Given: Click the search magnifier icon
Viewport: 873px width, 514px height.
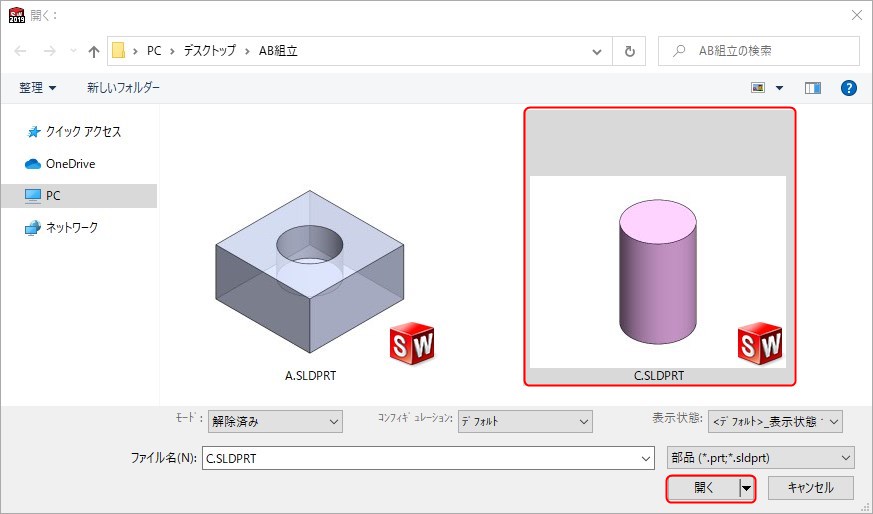Looking at the screenshot, I should tap(680, 51).
